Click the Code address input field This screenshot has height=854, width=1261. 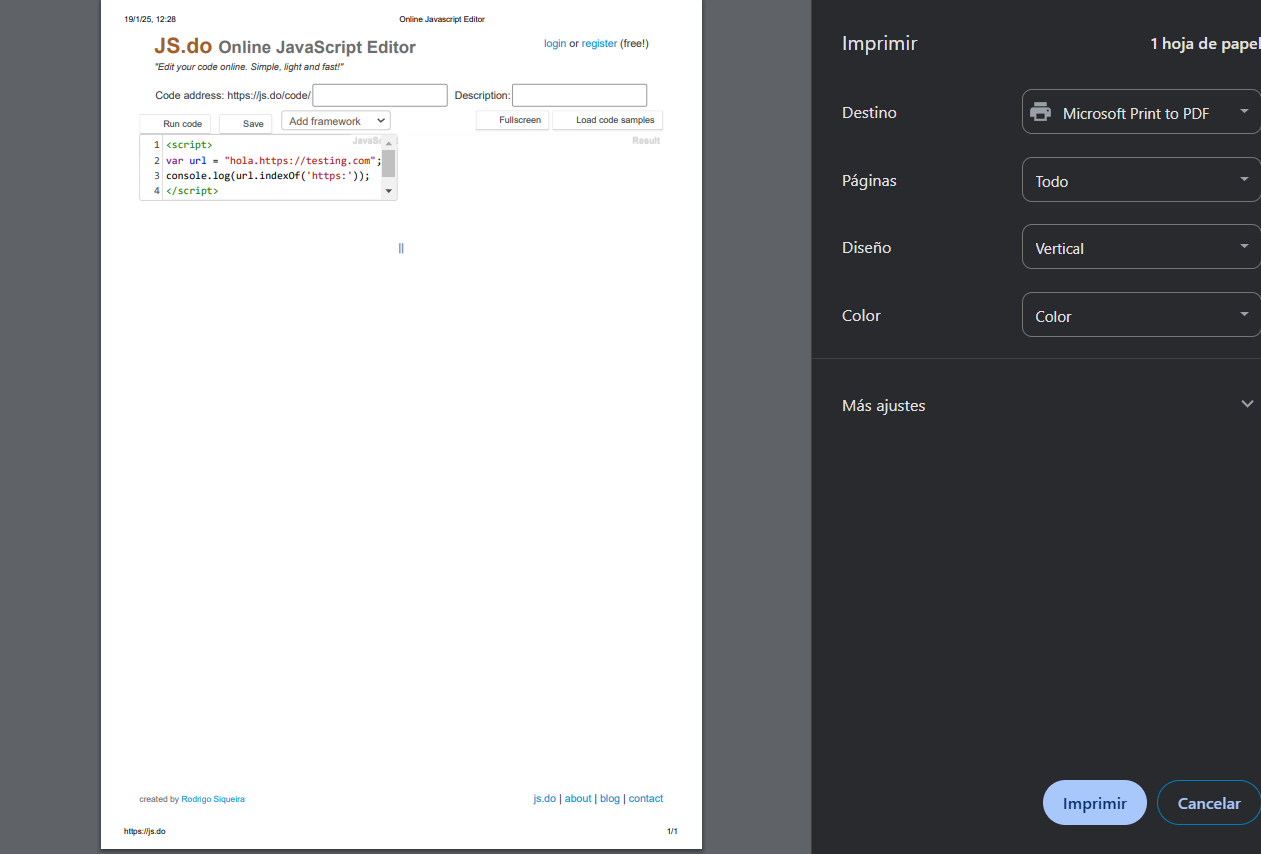click(x=380, y=95)
